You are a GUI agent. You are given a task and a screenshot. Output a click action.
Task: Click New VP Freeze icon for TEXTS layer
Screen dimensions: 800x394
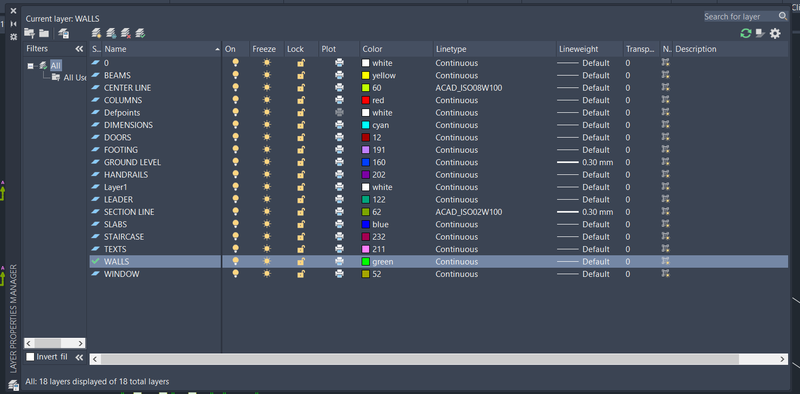click(665, 249)
